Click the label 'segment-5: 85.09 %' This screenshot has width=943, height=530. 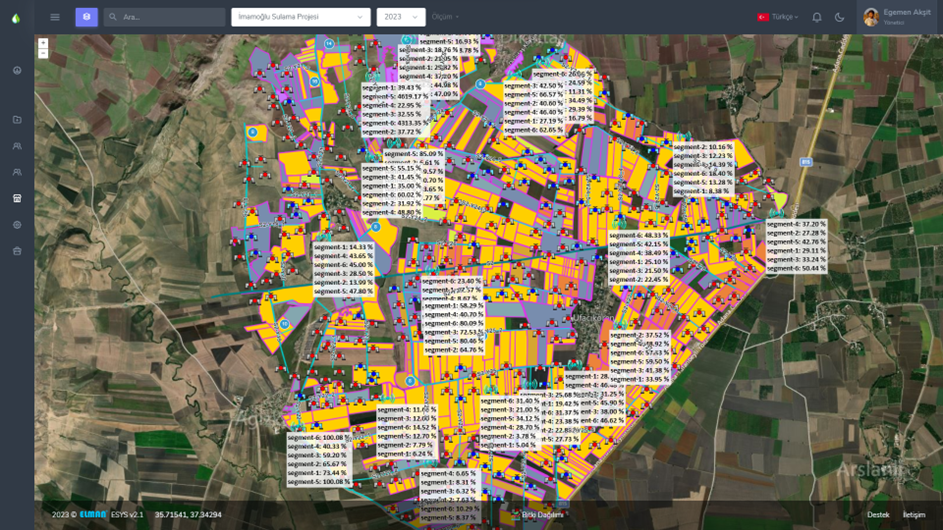coord(413,154)
